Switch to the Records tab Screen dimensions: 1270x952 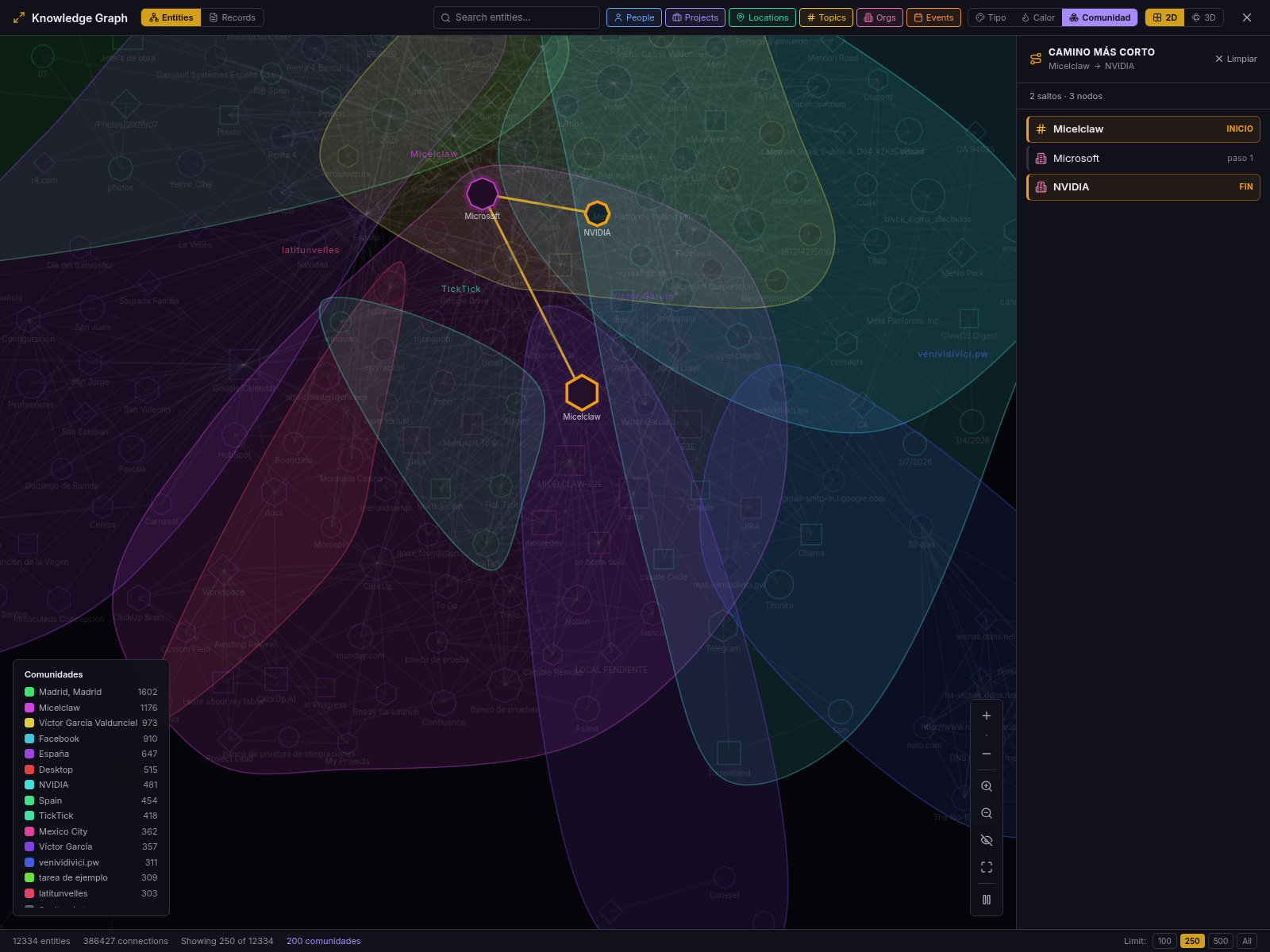click(232, 17)
